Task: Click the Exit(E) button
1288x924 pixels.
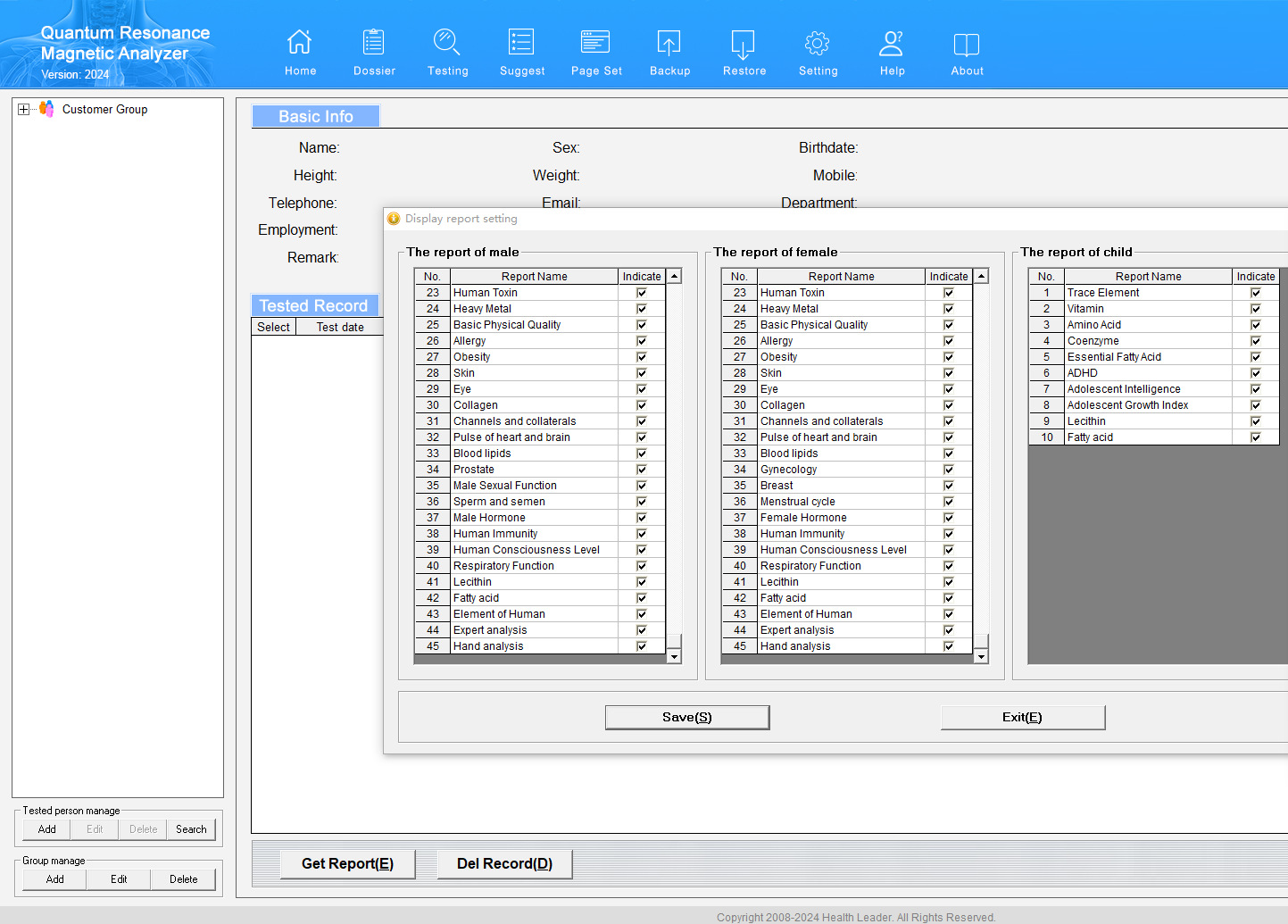Action: click(x=1022, y=717)
